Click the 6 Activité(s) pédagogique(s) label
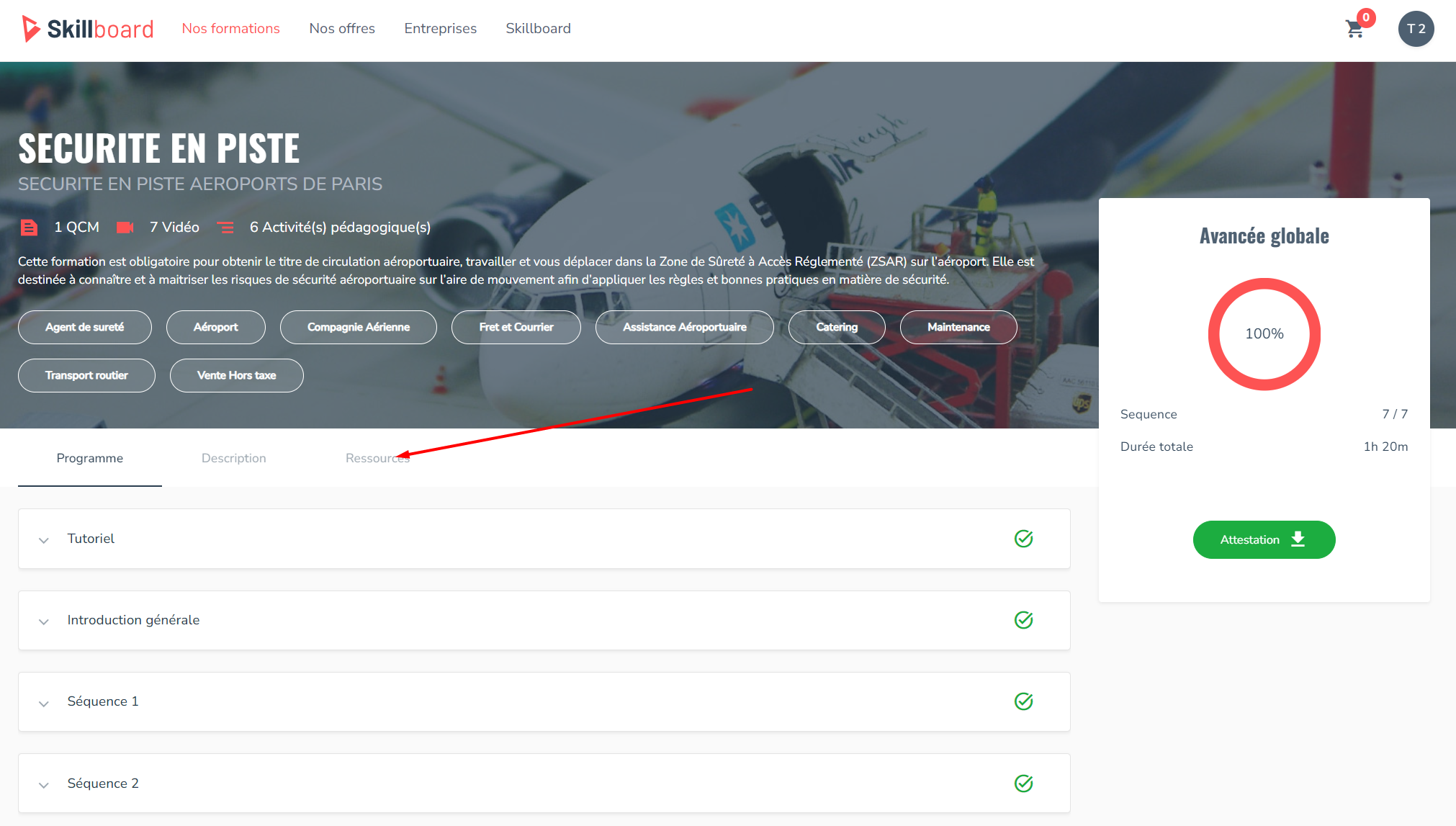The width and height of the screenshot is (1456, 826). (340, 228)
